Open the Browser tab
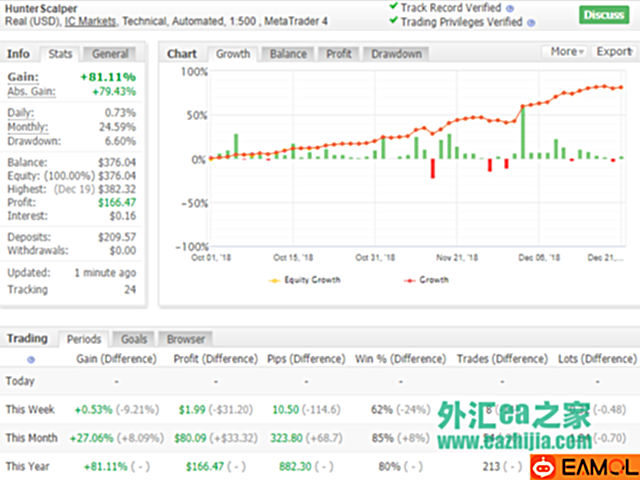 [x=186, y=339]
